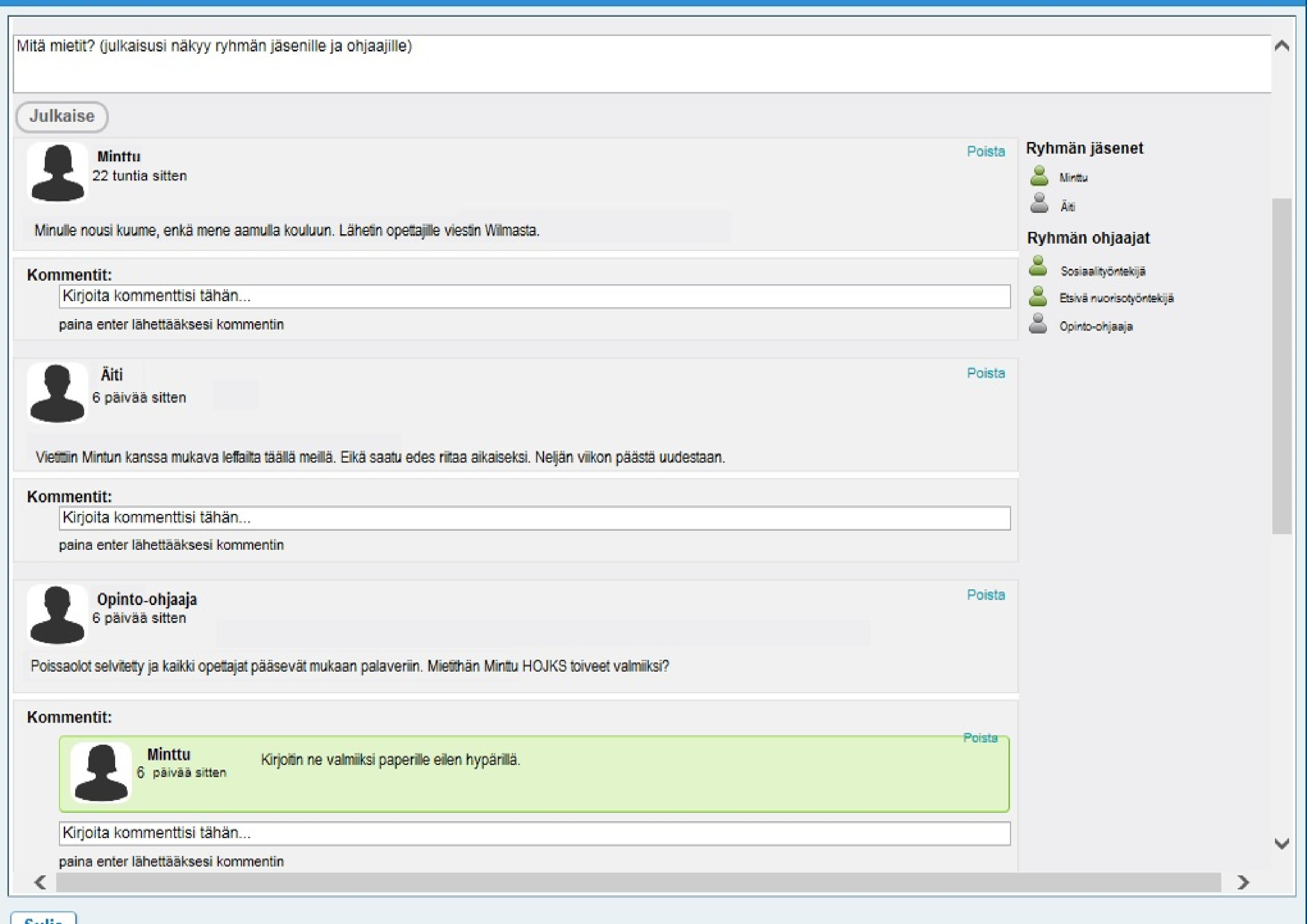Image resolution: width=1307 pixels, height=924 pixels.
Task: Click Minttu's name on the 22 tuntia post
Action: click(x=119, y=157)
